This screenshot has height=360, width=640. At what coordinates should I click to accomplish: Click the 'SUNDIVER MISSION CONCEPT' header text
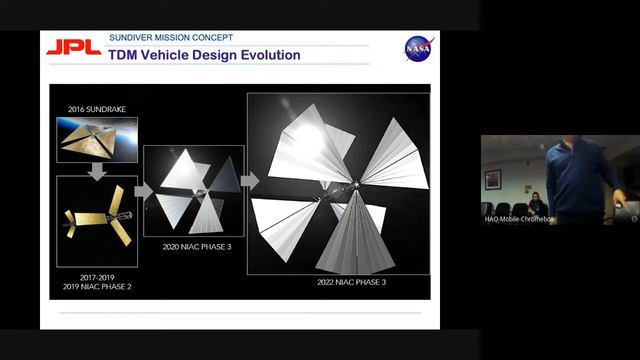pos(171,38)
